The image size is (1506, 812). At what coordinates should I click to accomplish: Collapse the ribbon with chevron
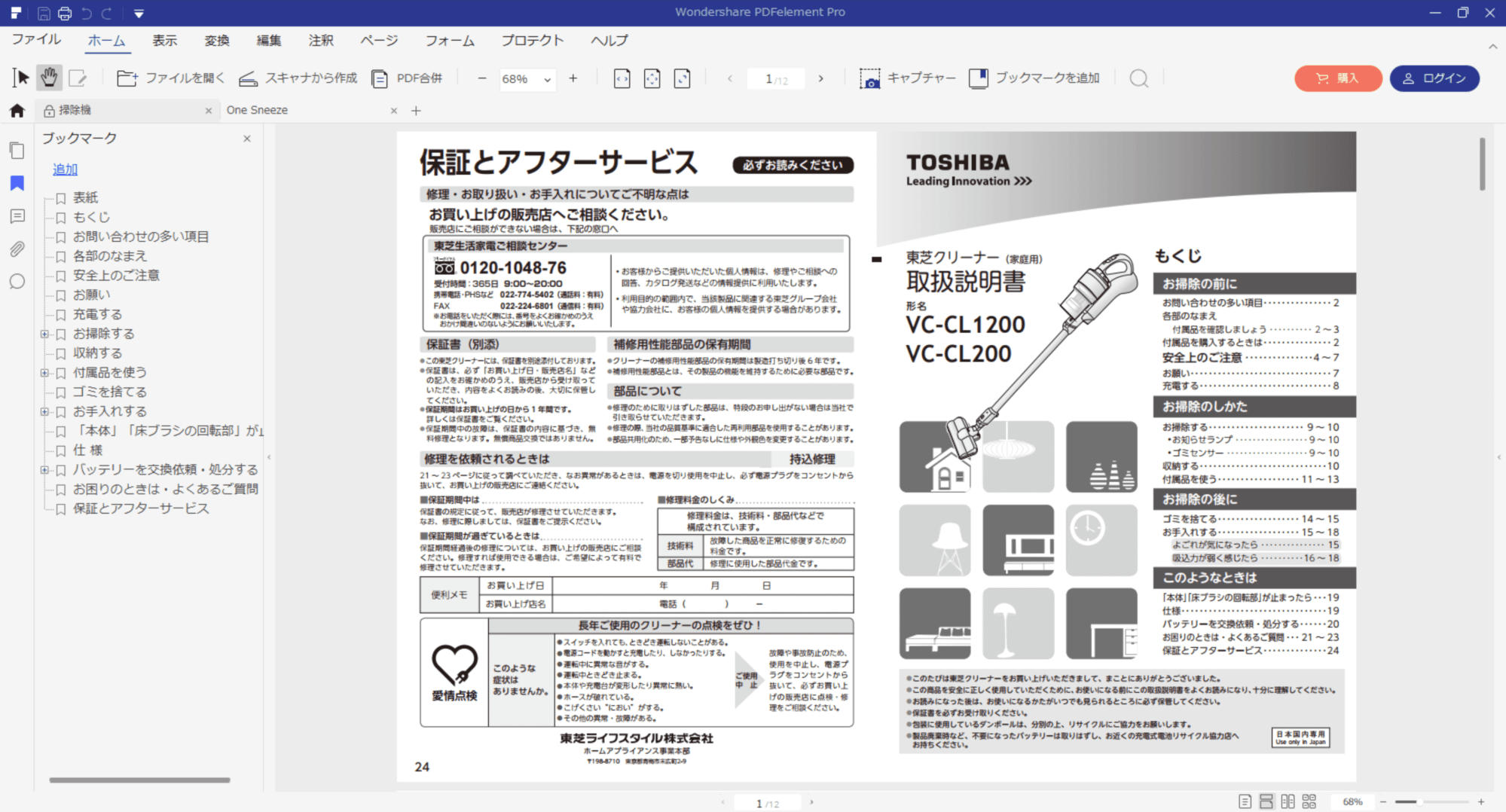coord(1492,47)
